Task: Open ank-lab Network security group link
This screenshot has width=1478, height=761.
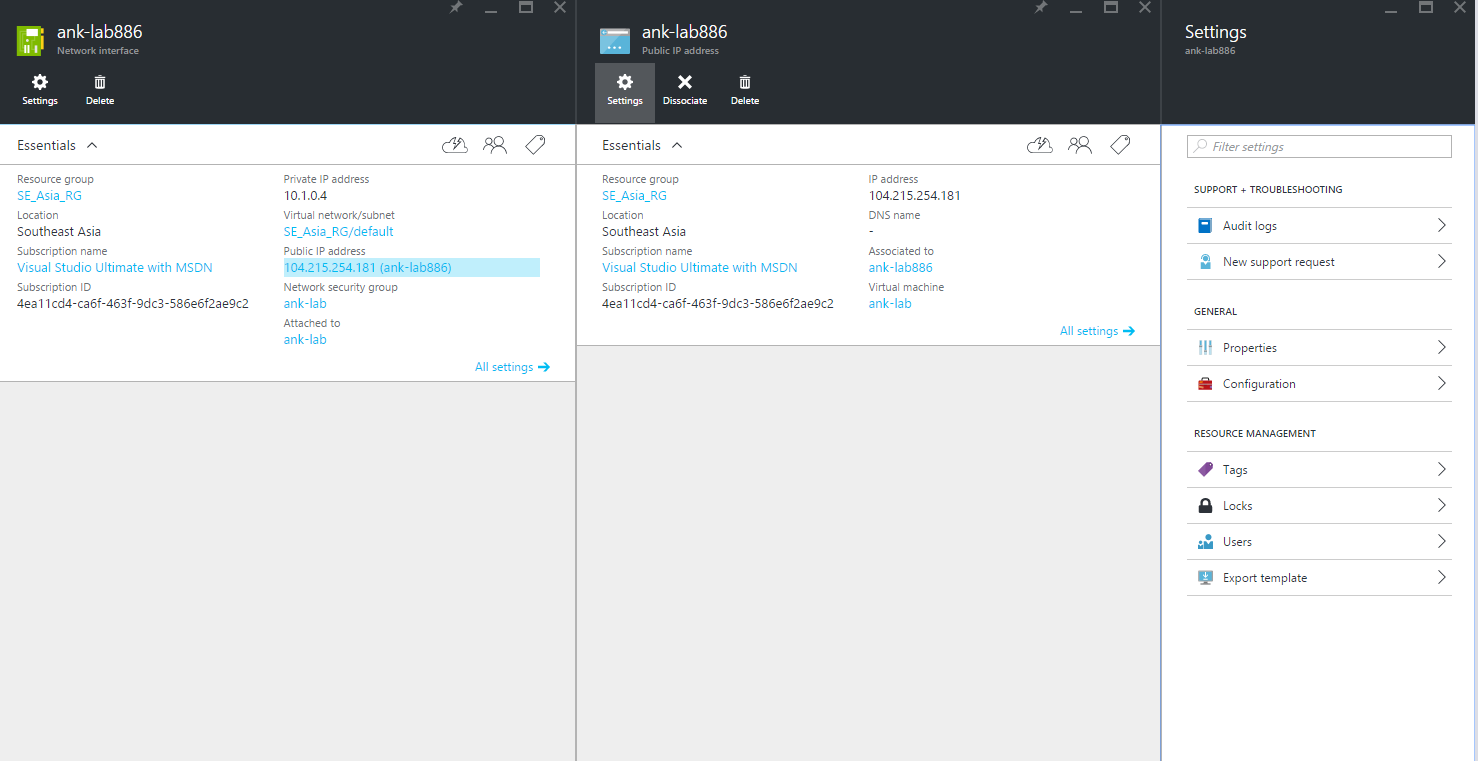Action: [305, 304]
